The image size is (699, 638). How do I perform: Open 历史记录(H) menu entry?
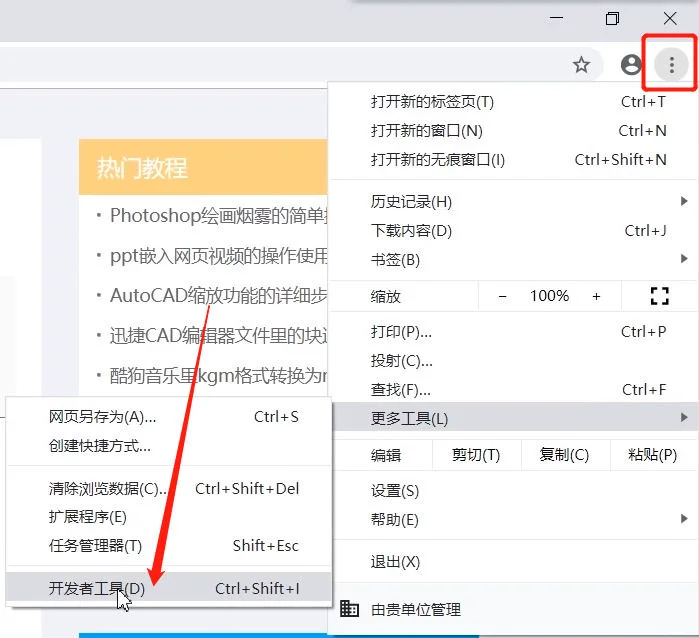click(513, 202)
